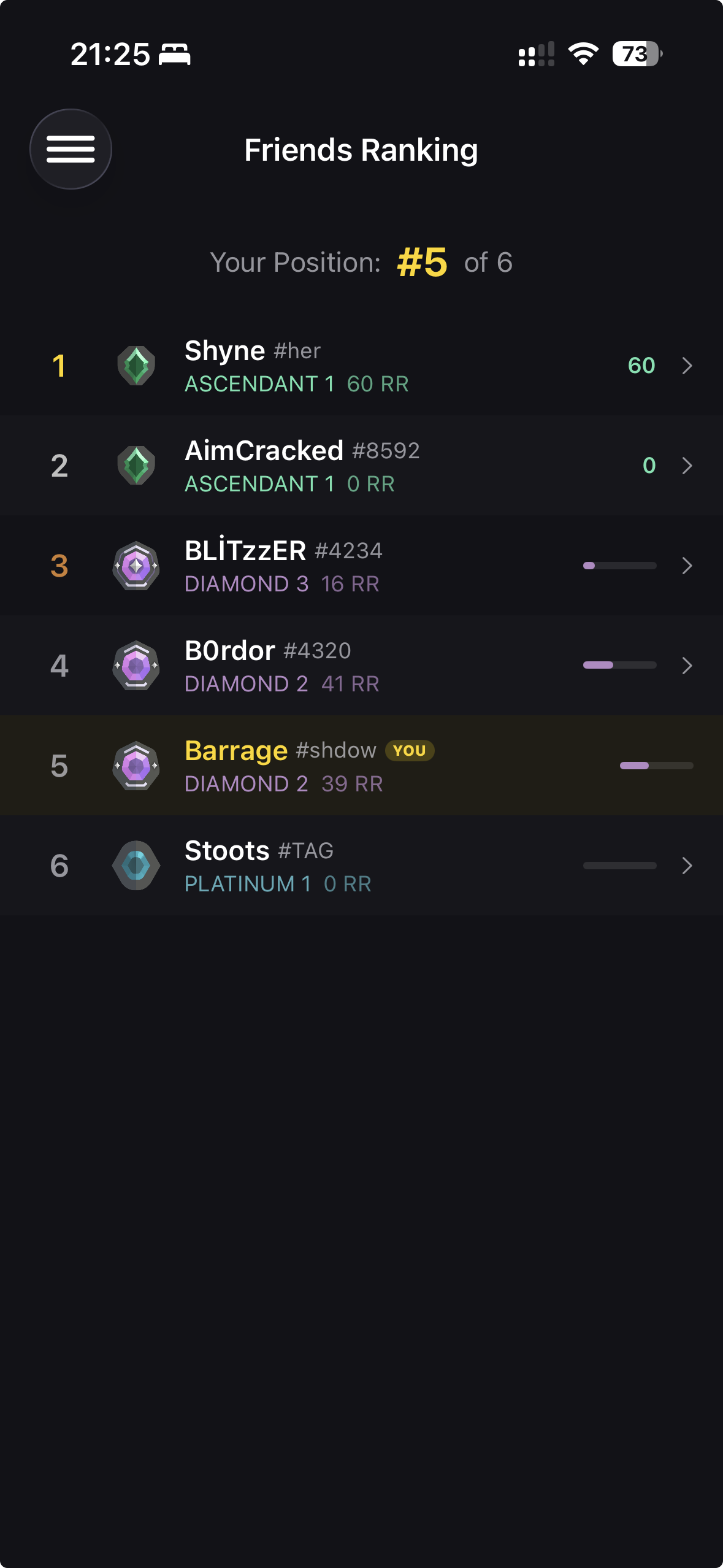The image size is (723, 1568).
Task: Tap Stoots' Platinum 1 rank icon
Action: [x=136, y=866]
